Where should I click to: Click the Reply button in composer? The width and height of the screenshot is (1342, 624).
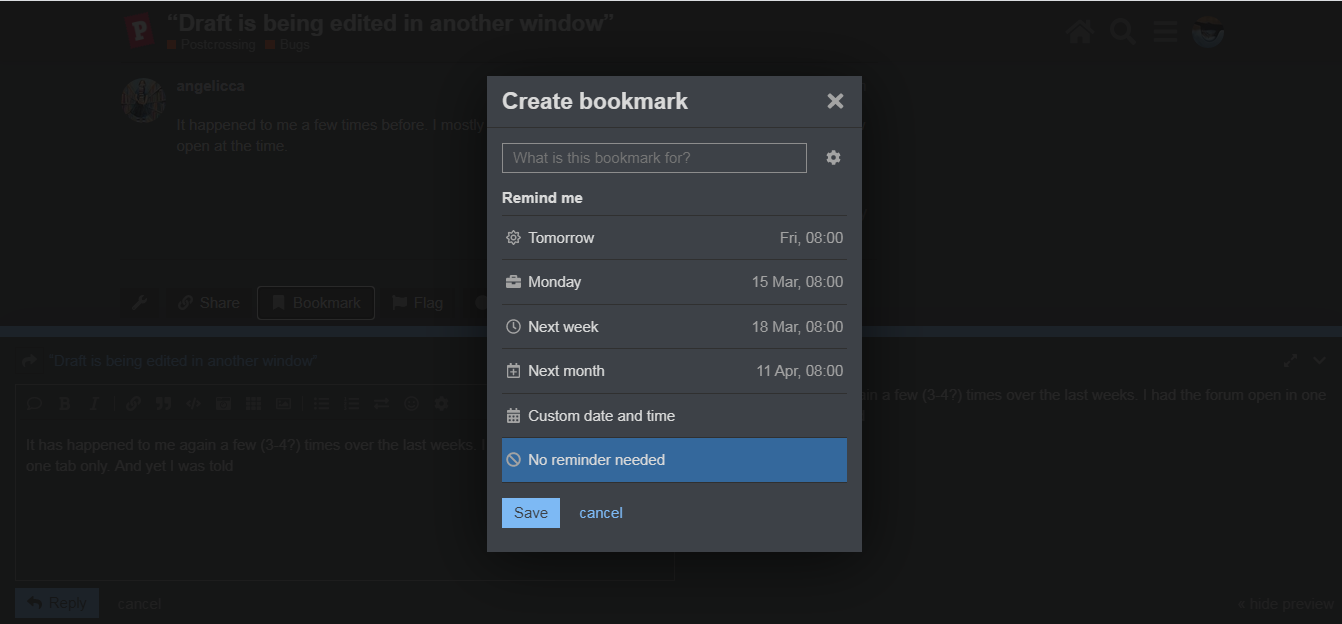point(57,603)
